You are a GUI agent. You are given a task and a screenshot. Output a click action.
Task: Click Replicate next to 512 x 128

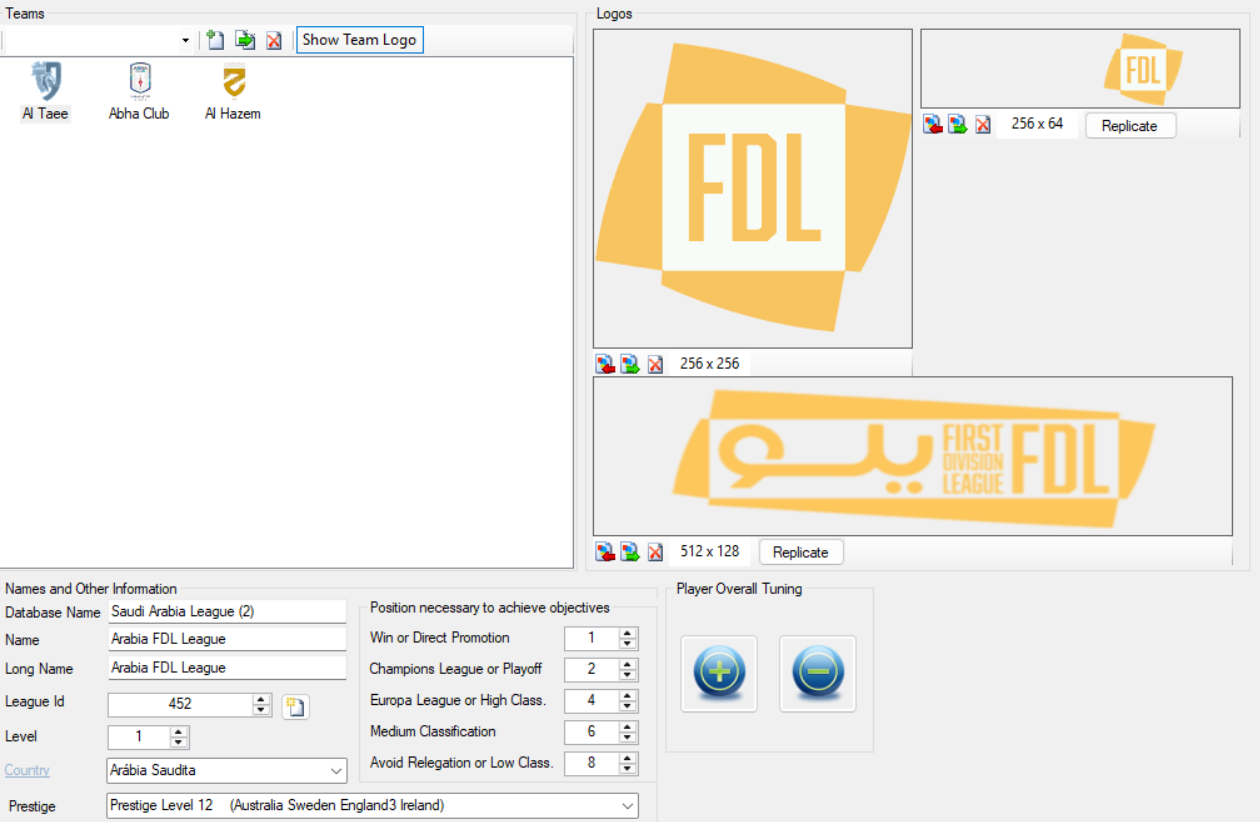coord(801,552)
